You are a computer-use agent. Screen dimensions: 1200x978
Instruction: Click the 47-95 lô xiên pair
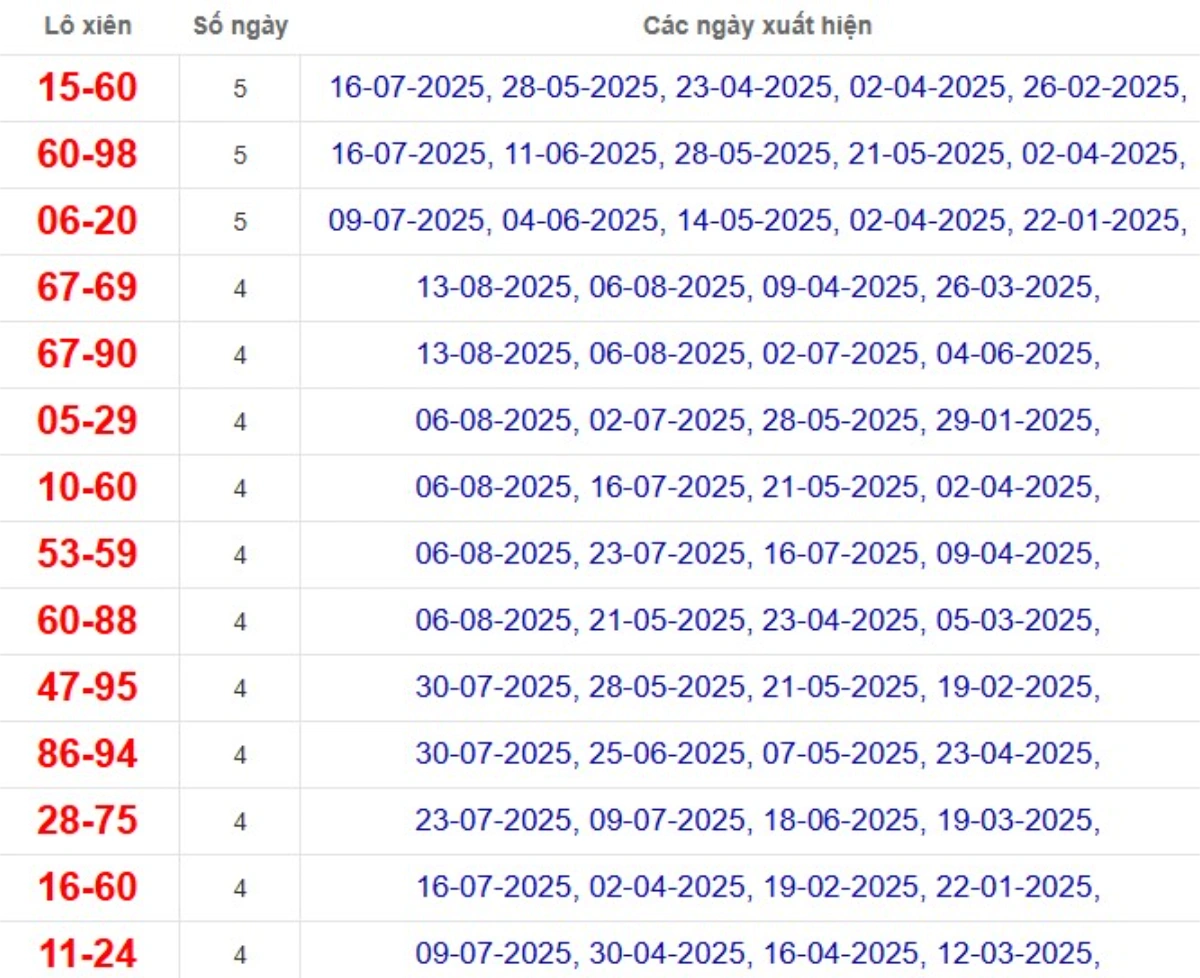point(88,688)
